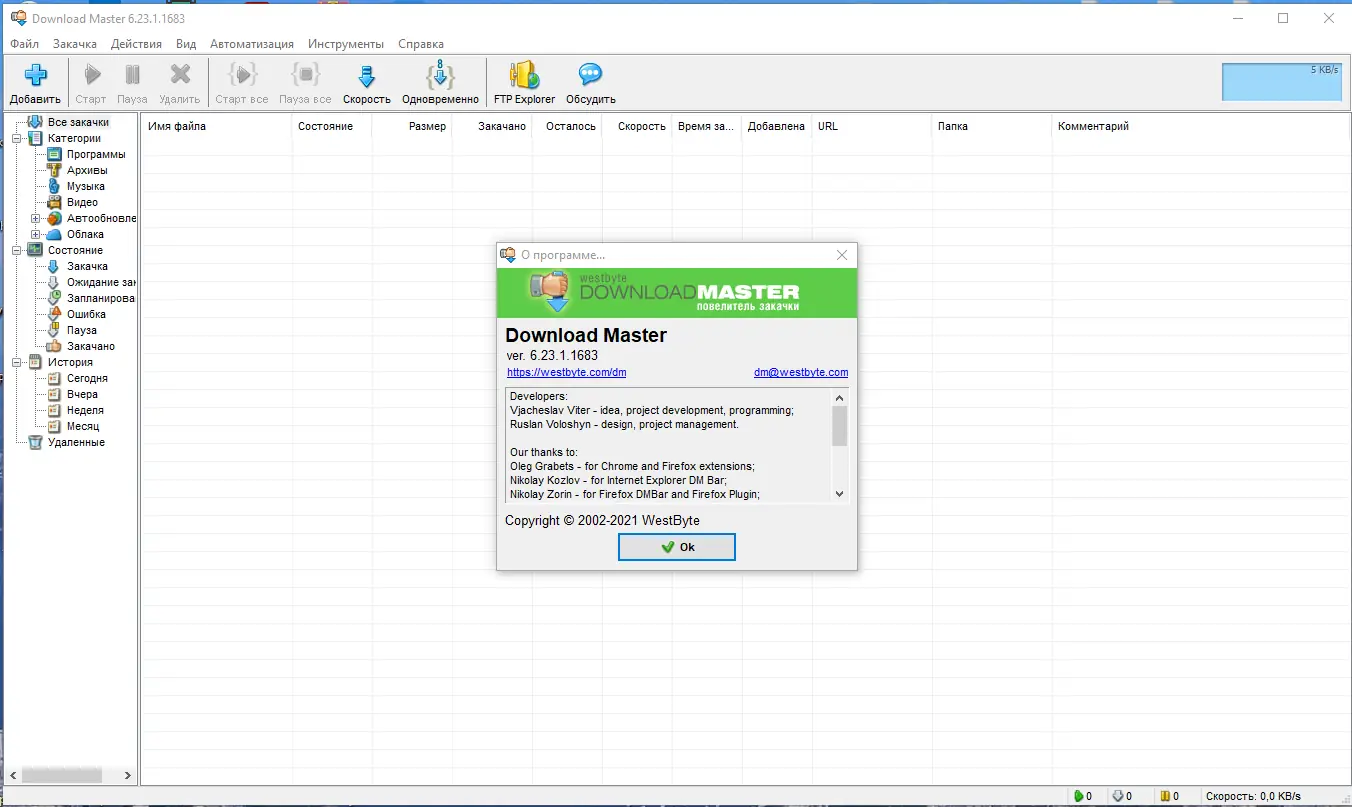Select Вчера under История
The height and width of the screenshot is (807, 1352).
point(82,394)
